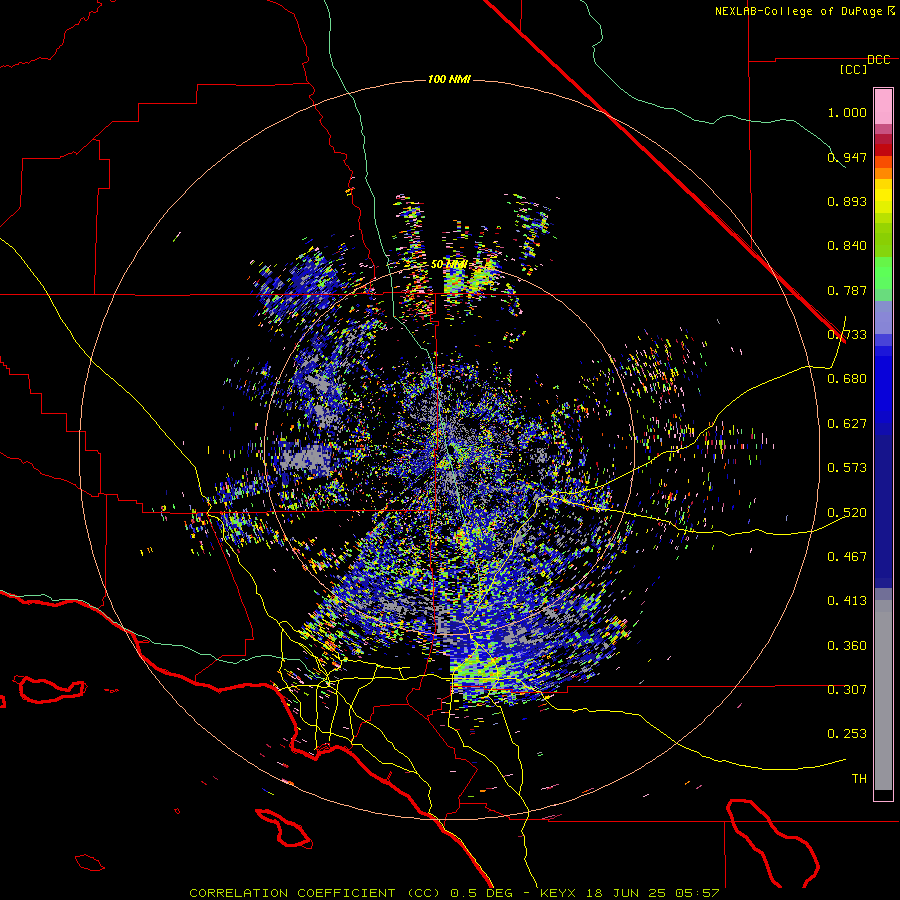Select the 0.947 scale value
The image size is (900, 900).
pyautogui.click(x=847, y=157)
